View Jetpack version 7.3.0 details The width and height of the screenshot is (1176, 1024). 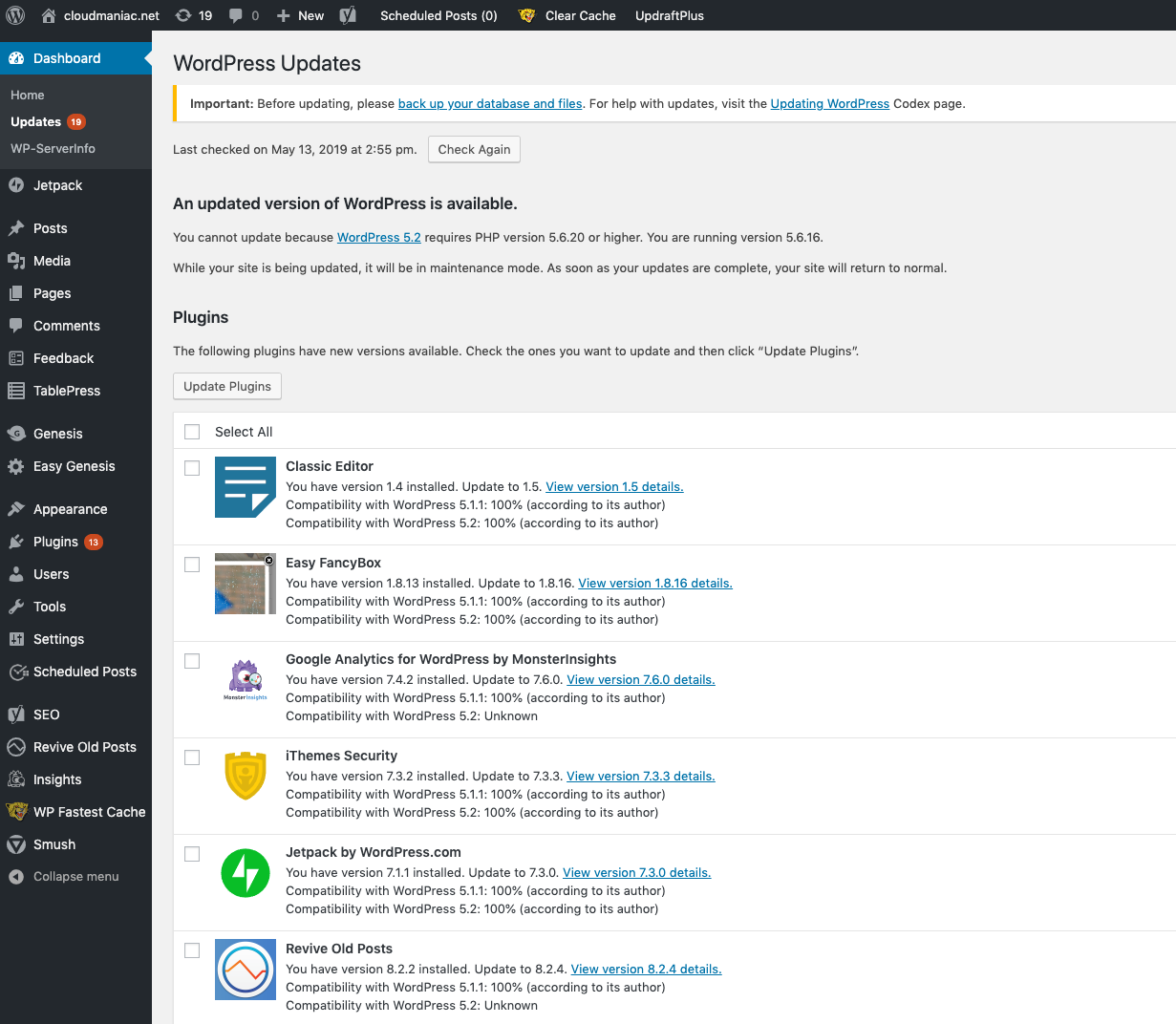click(x=637, y=872)
